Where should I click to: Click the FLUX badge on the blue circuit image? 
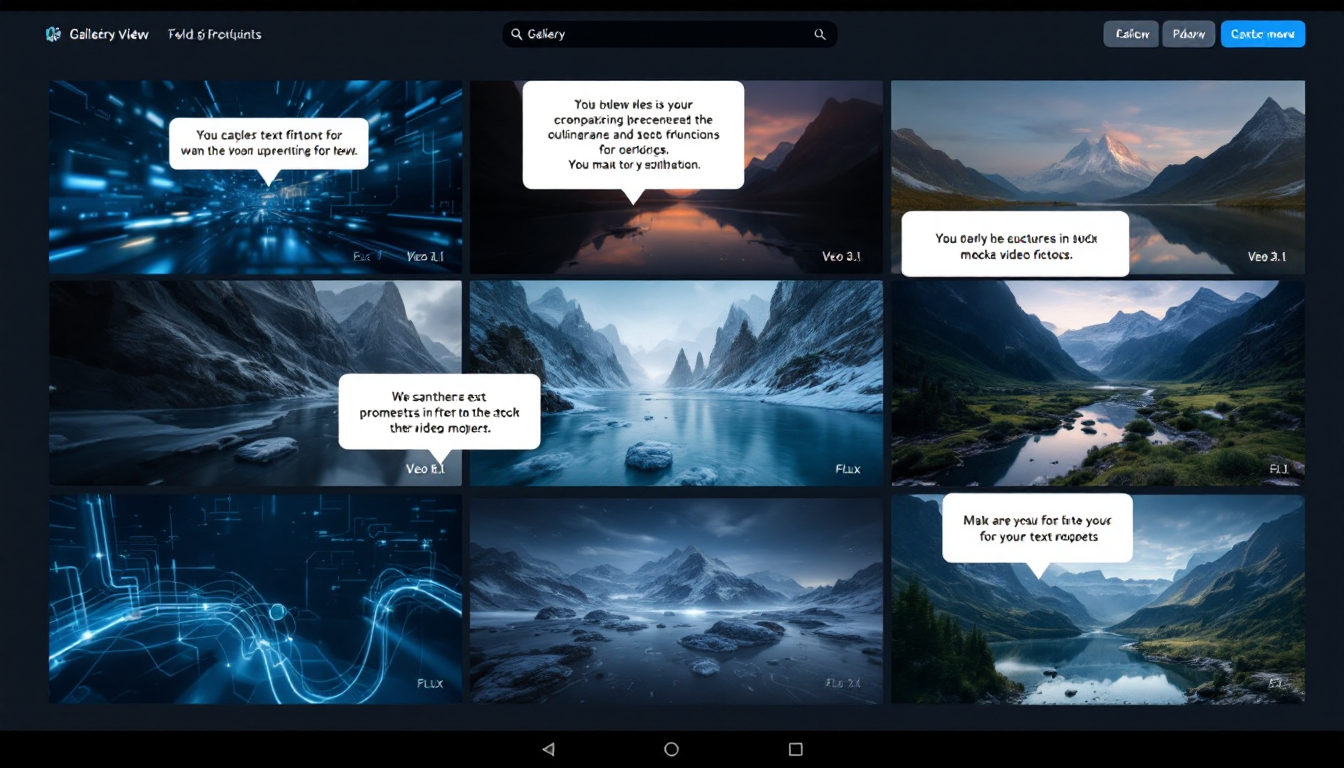pos(431,683)
